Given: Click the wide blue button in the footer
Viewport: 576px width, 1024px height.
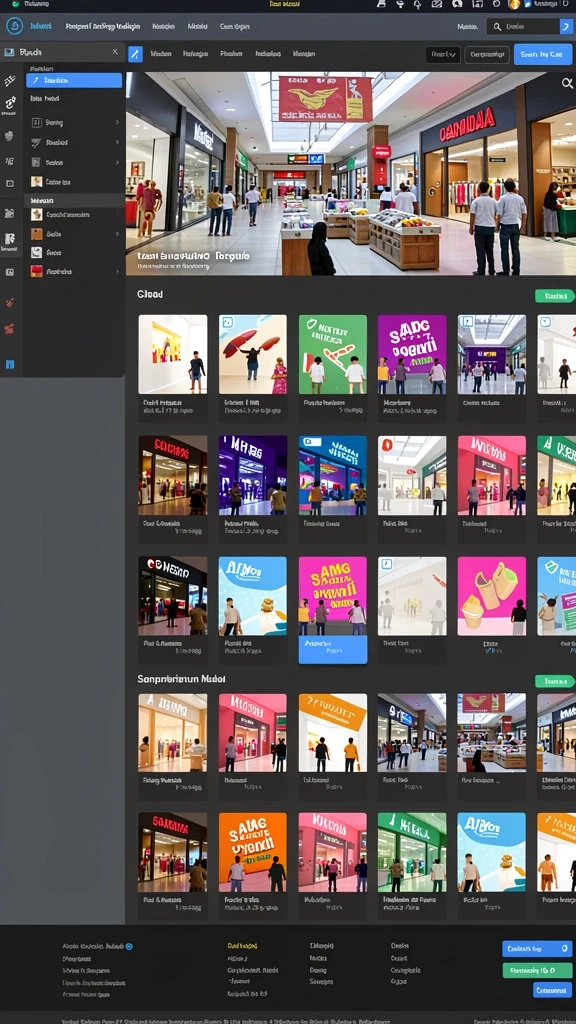Looking at the screenshot, I should 537,949.
